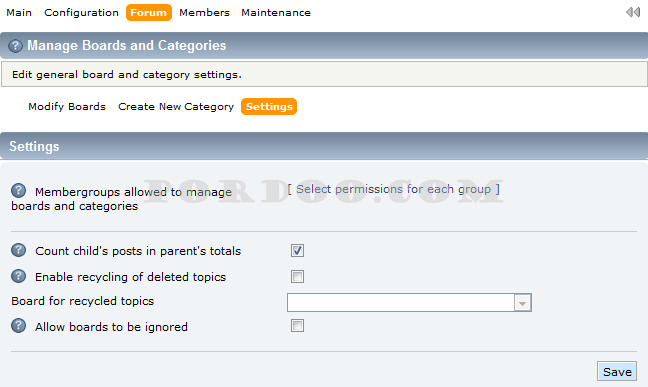Open the Configuration menu

pos(81,13)
